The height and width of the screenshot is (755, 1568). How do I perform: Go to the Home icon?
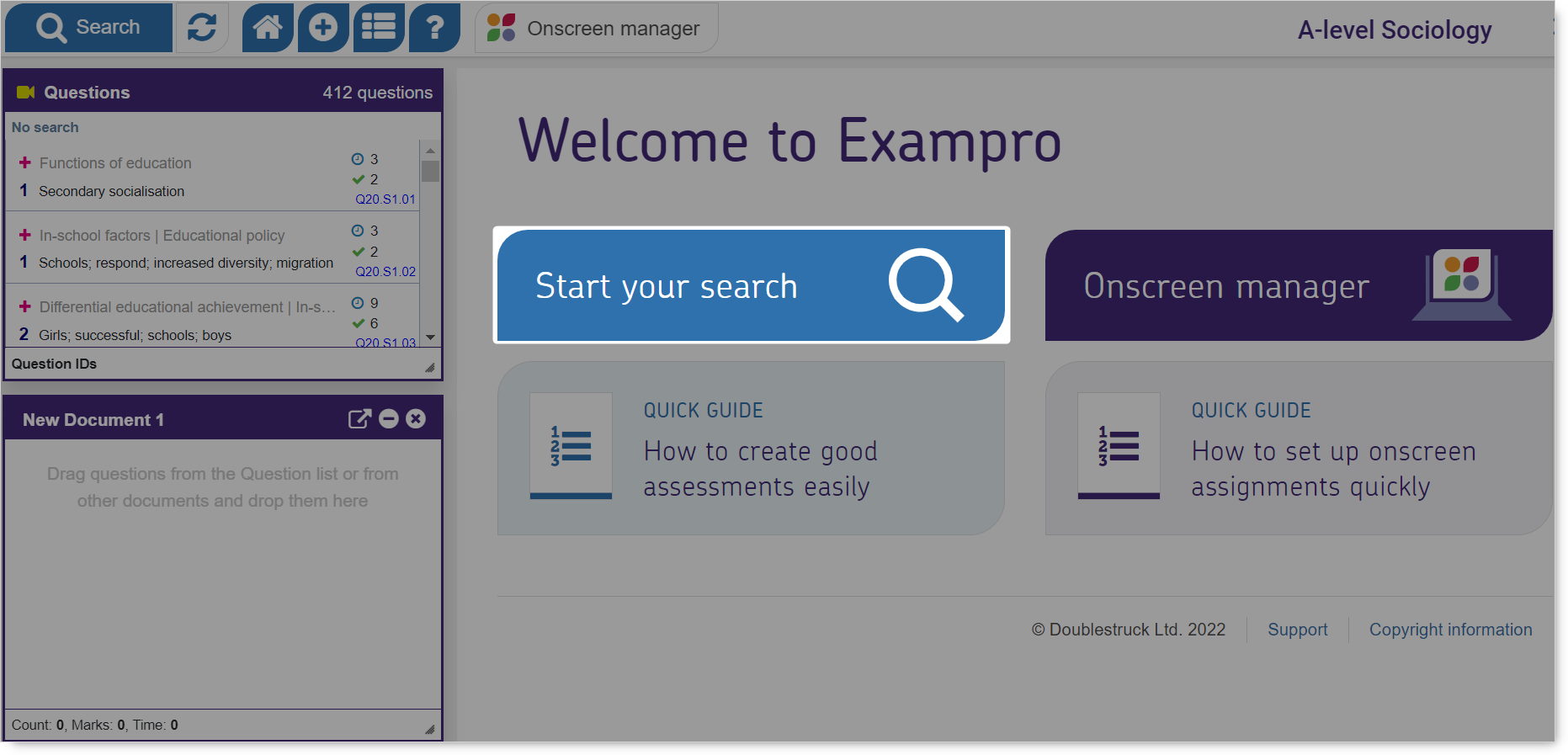click(x=268, y=28)
